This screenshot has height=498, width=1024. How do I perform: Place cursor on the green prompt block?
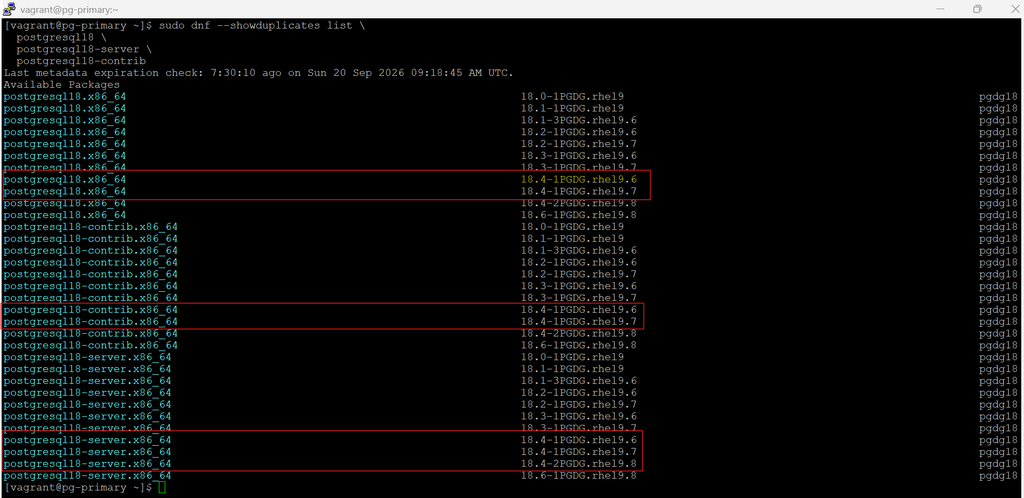coord(162,488)
